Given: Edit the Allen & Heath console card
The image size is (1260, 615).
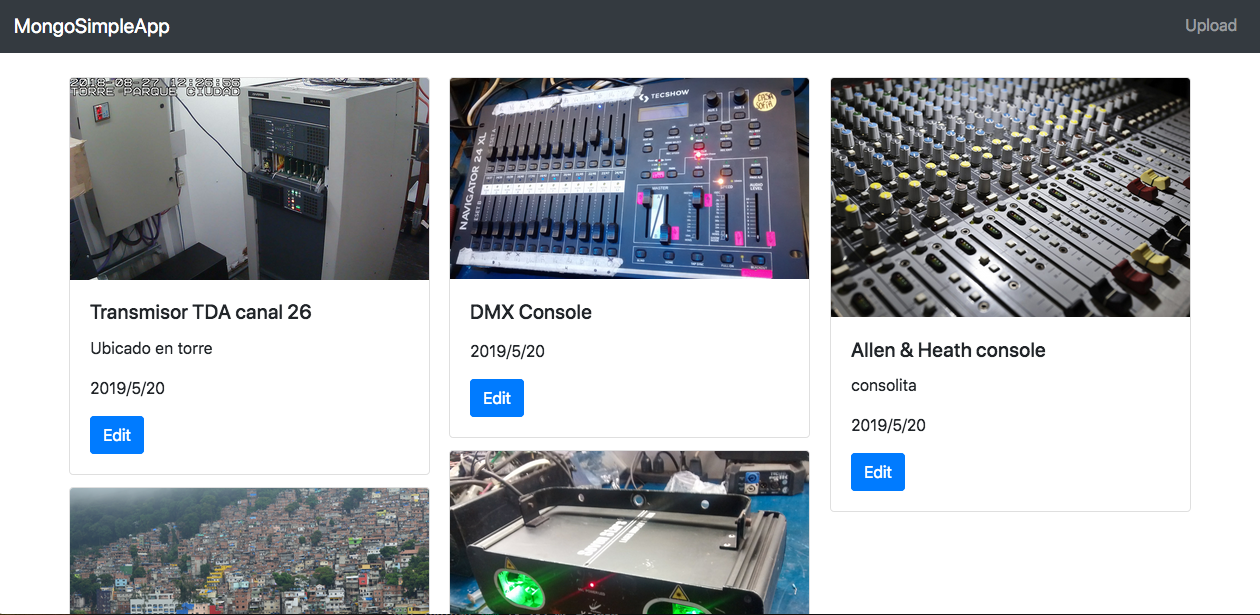Looking at the screenshot, I should pyautogui.click(x=877, y=472).
